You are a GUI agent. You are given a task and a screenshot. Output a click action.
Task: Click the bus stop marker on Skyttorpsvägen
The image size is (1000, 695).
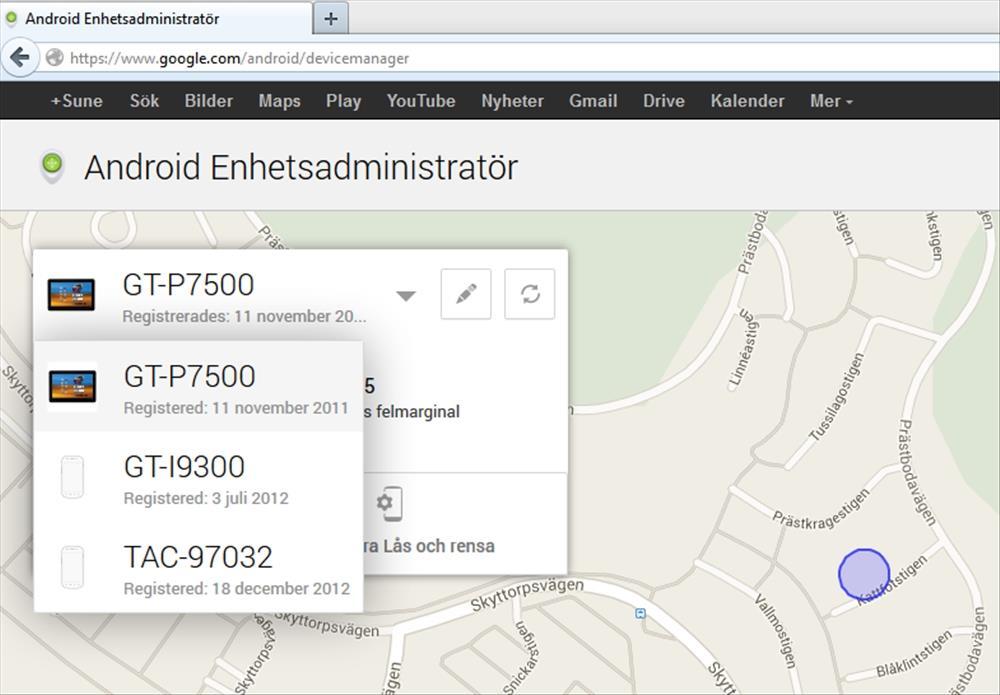[x=640, y=613]
